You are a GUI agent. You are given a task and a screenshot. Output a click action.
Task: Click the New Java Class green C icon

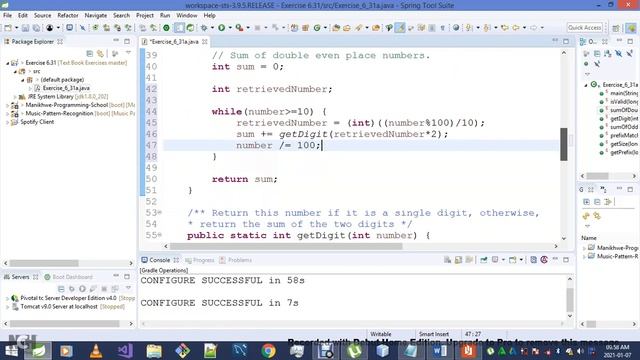(x=317, y=28)
